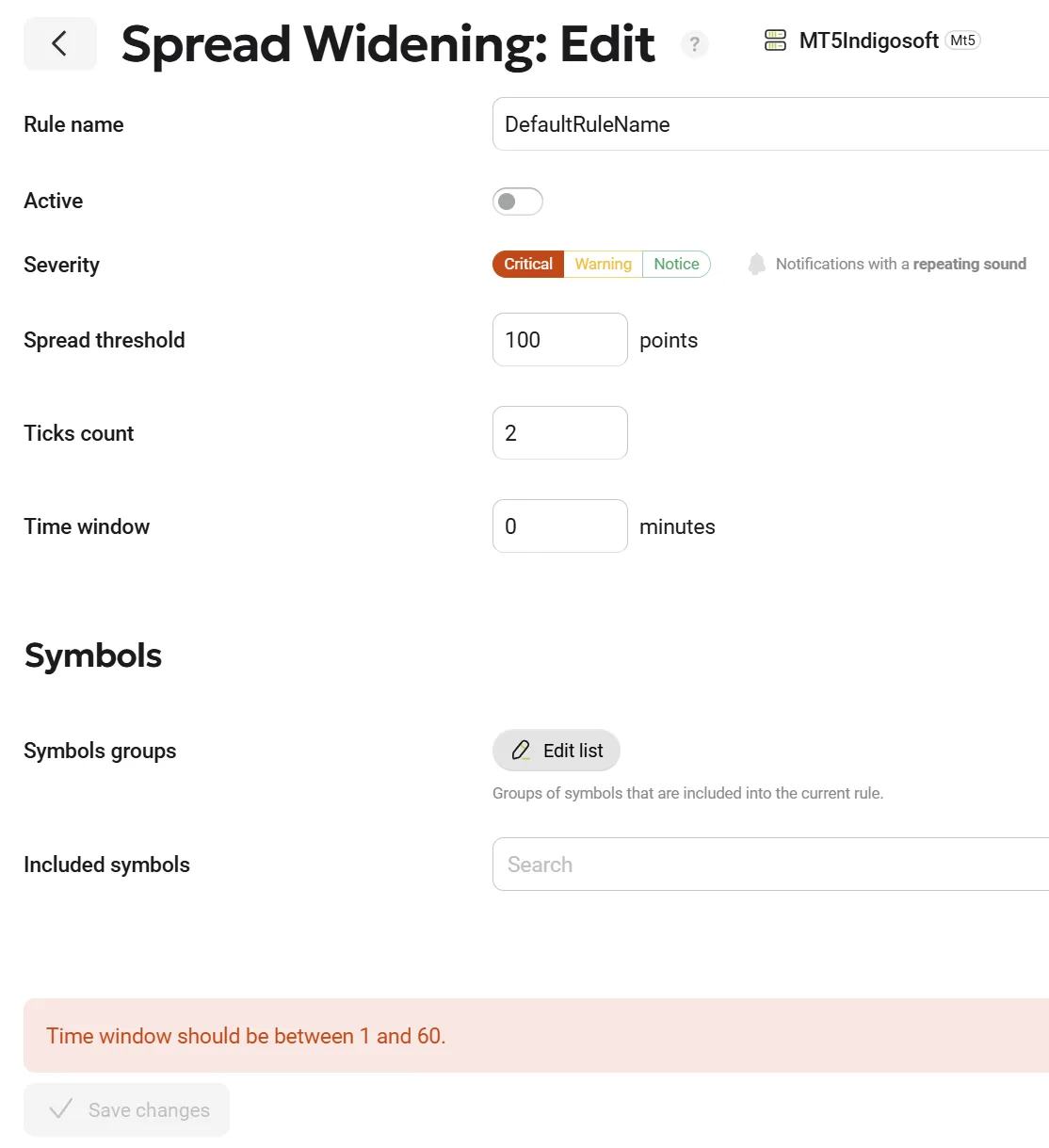Screen dimensions: 1049x1148
Task: Click the MT5Indigosoft server name
Action: click(x=868, y=40)
